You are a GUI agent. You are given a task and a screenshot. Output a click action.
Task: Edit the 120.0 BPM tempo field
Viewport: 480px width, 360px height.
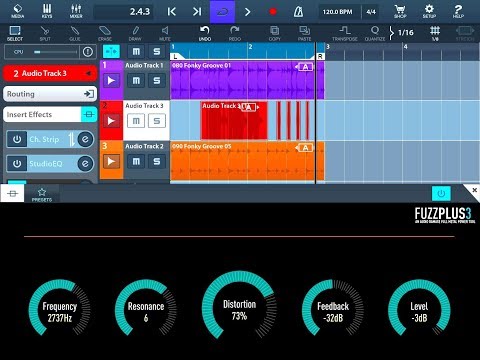337,12
